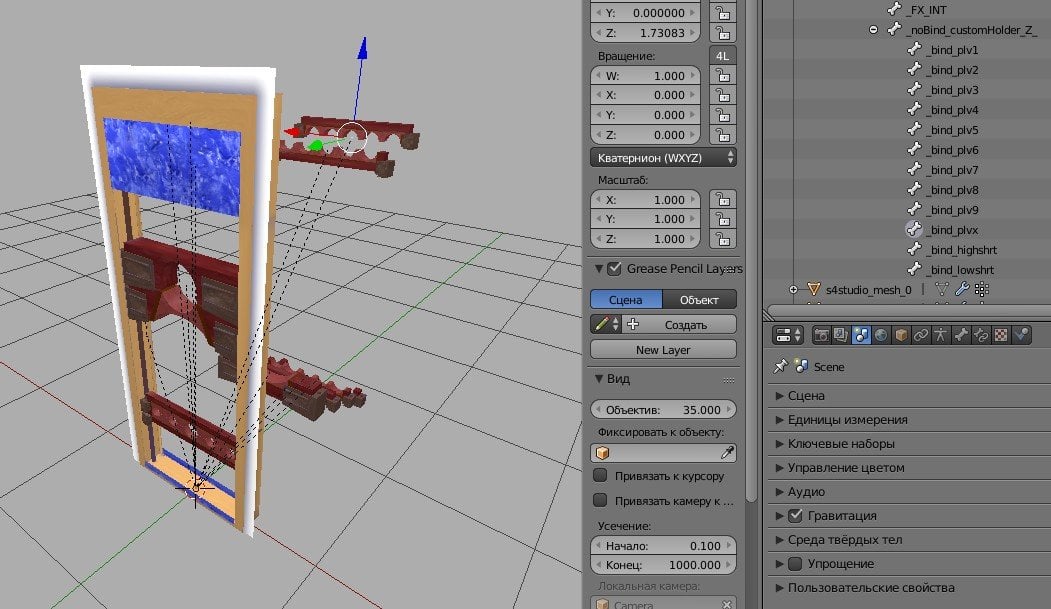Click the plus icon beside Создать

[633, 324]
